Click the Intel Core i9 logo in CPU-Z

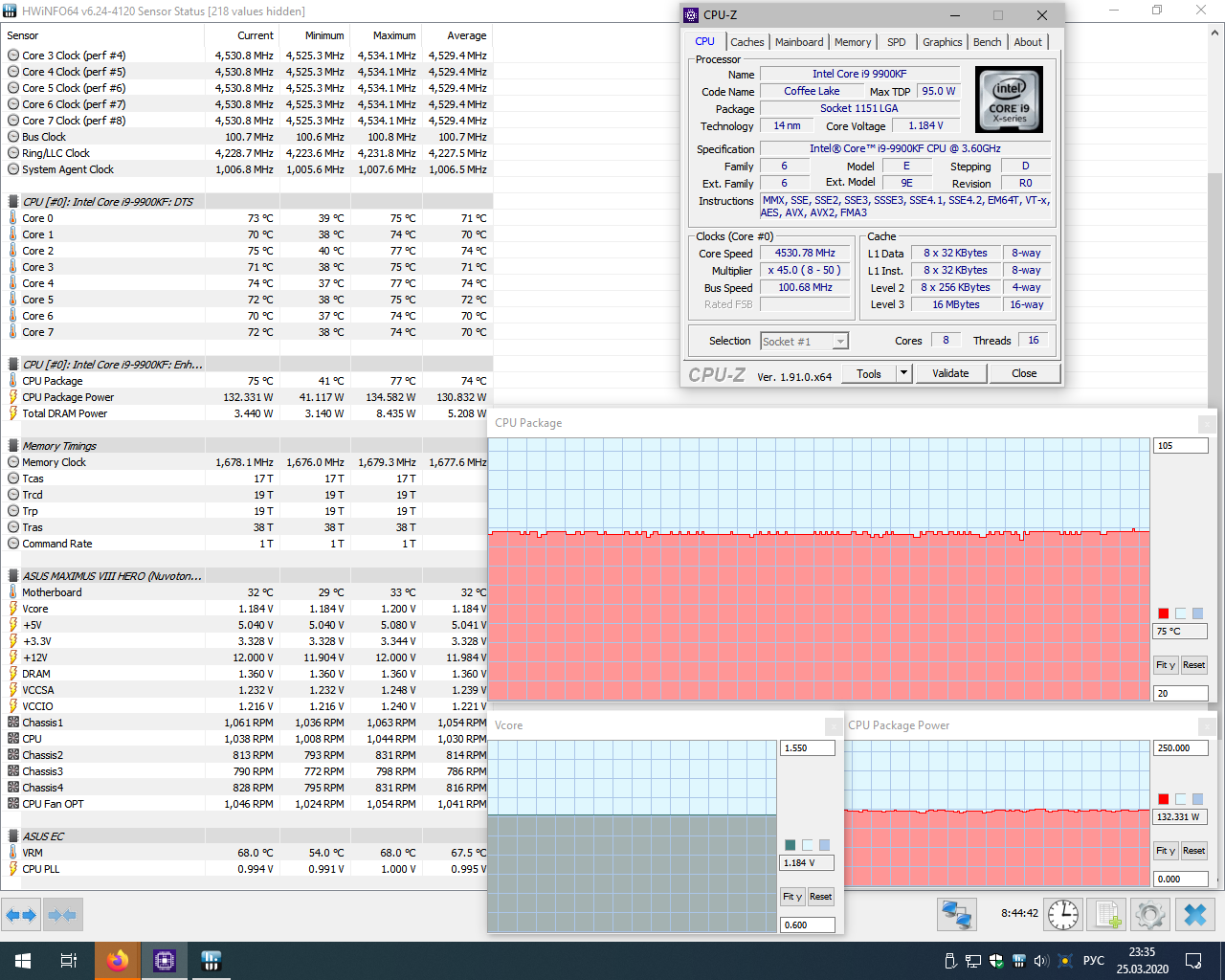coord(1009,100)
